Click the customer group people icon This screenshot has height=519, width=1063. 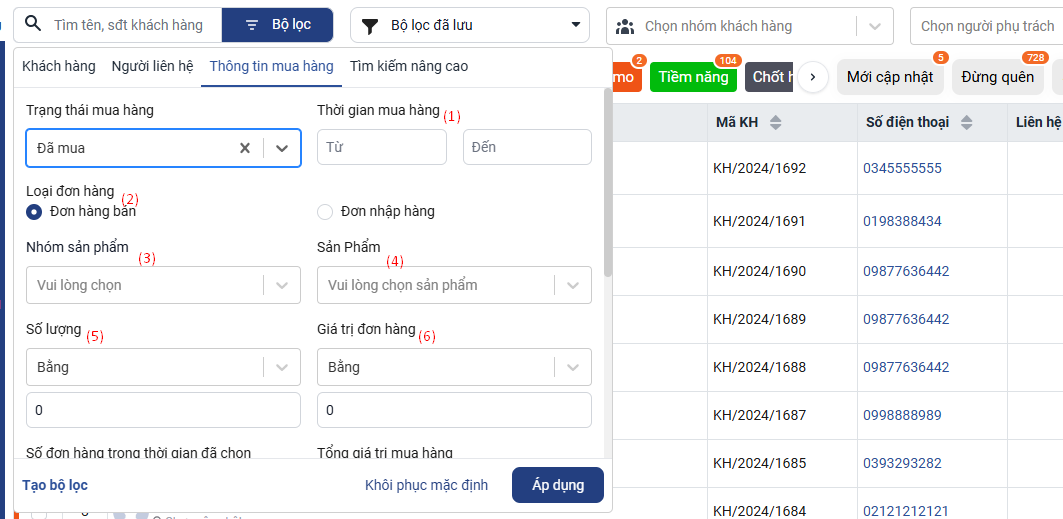625,26
